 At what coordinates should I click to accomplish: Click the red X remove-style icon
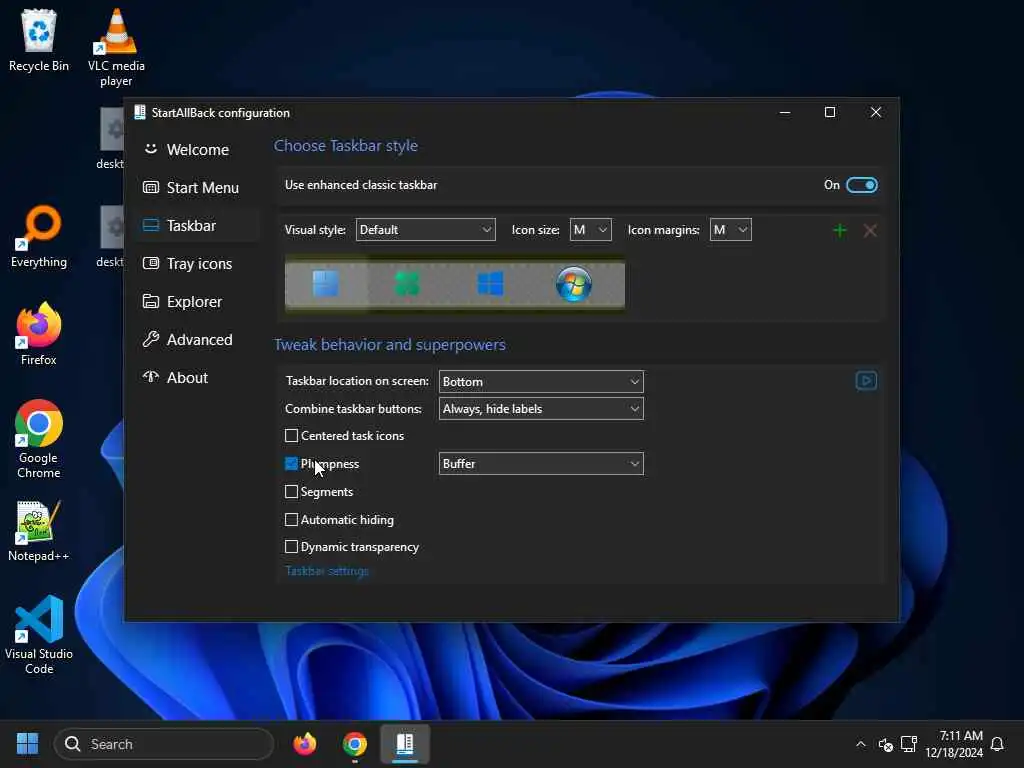870,231
